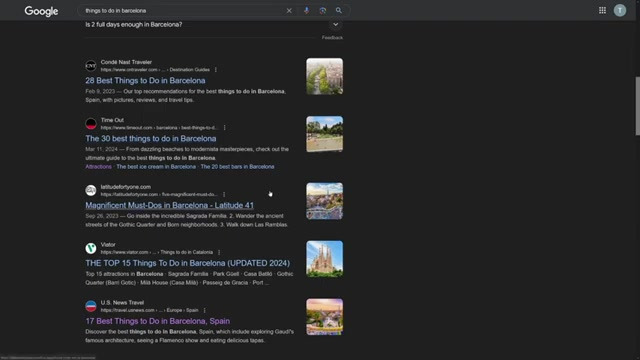Viewport: 640px width, 360px height.
Task: Open Condé Nast Traveler result thumbnail
Action: pyautogui.click(x=324, y=76)
